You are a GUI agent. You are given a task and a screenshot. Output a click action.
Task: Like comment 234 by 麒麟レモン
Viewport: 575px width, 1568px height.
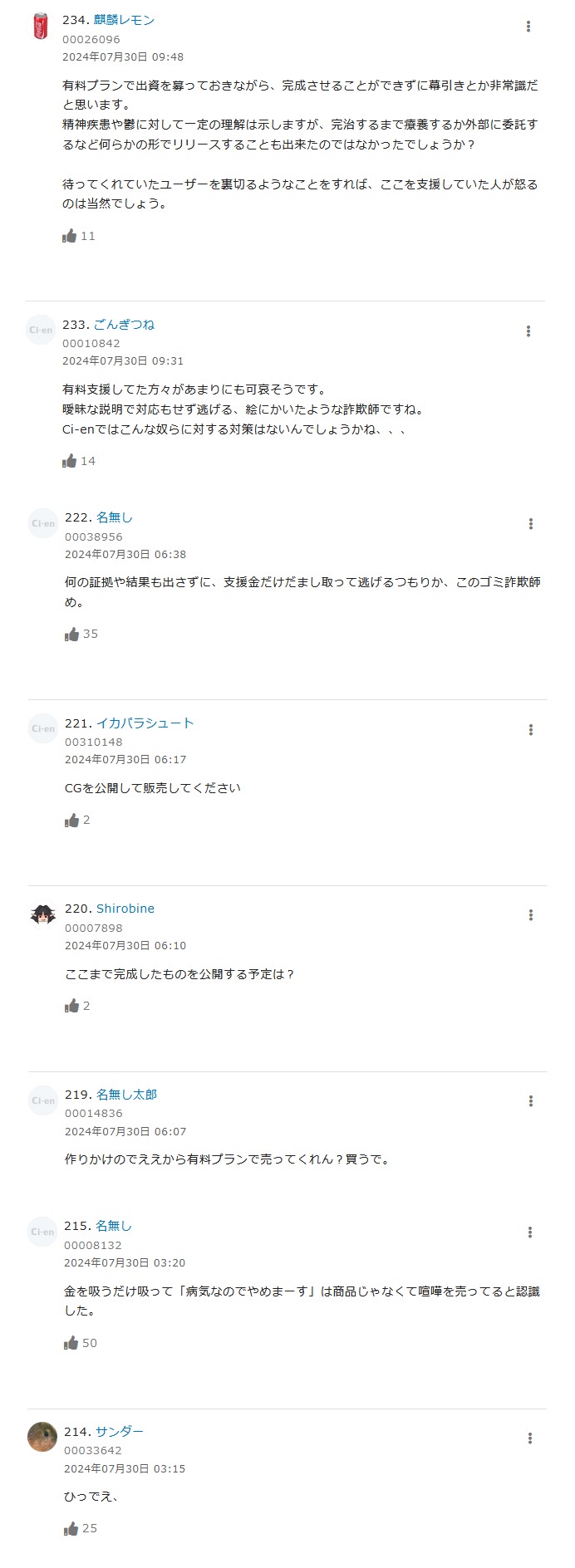tap(70, 236)
